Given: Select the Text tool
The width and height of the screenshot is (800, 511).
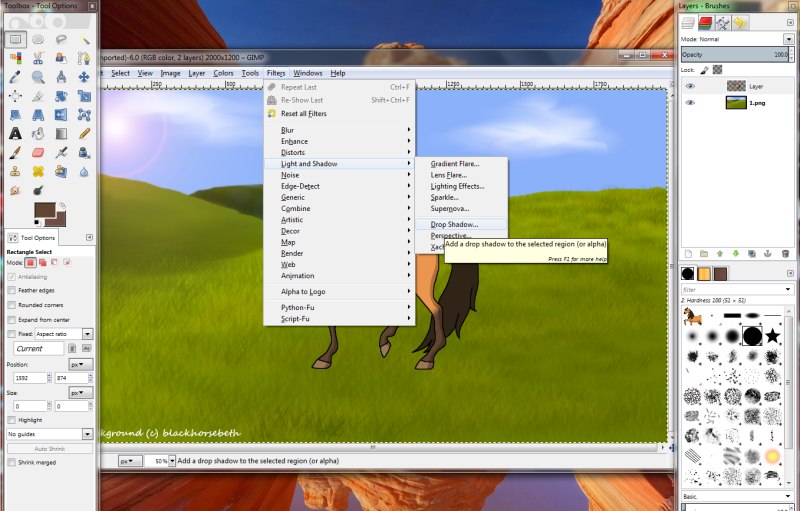Looking at the screenshot, I should pos(15,134).
